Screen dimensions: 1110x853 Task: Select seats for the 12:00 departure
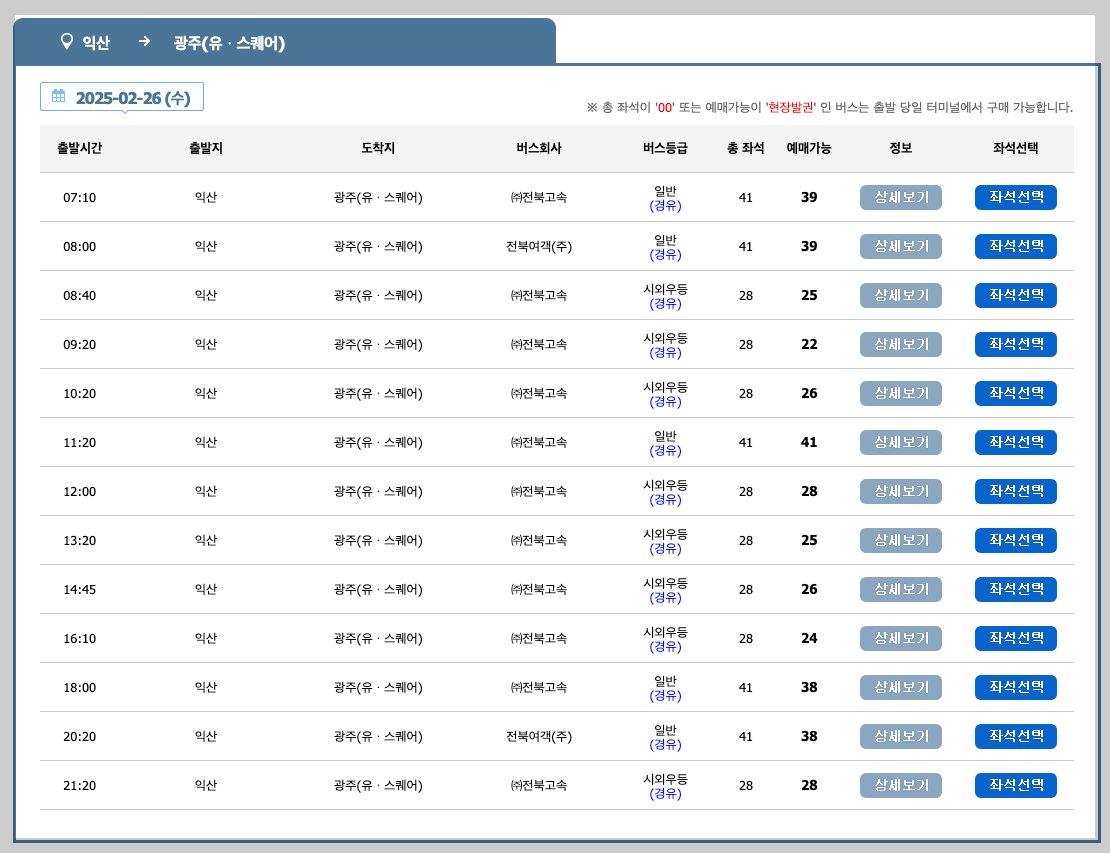tap(1016, 491)
